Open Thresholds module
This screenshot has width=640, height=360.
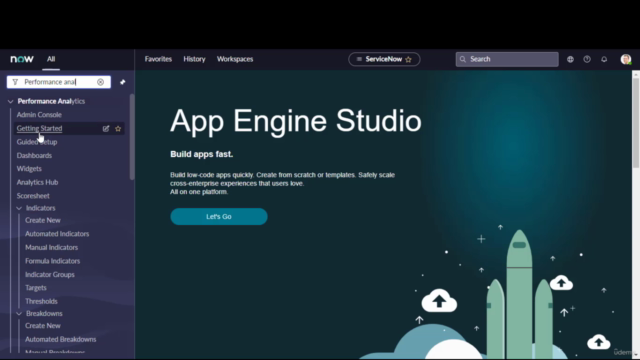[41, 301]
